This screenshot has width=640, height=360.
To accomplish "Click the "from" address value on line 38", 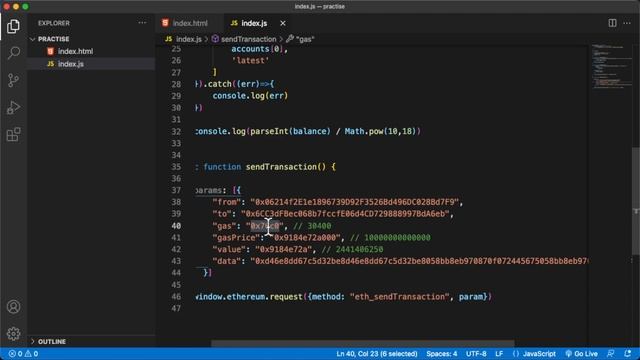I will pyautogui.click(x=355, y=202).
